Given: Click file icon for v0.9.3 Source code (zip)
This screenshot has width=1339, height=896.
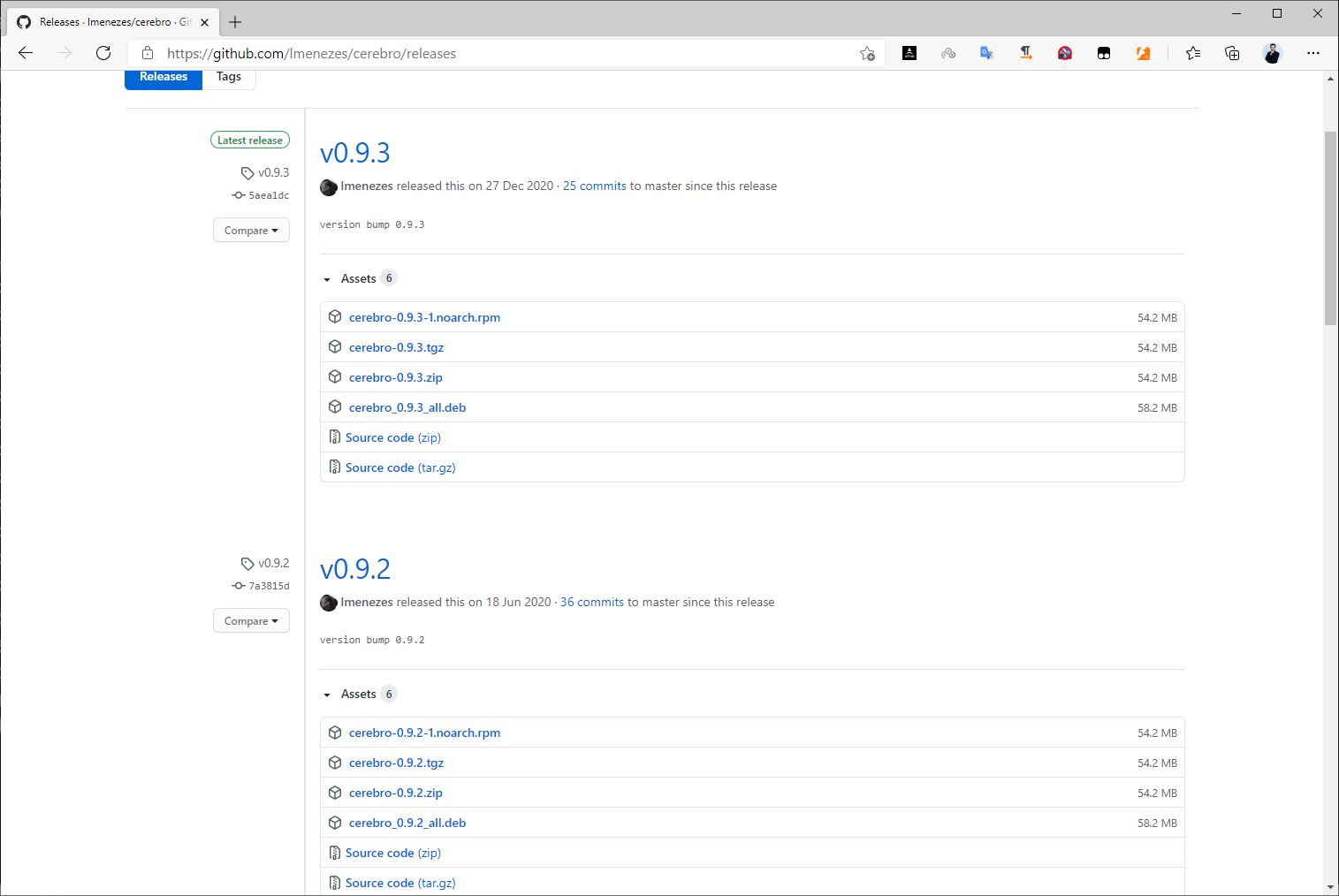Looking at the screenshot, I should [x=335, y=437].
